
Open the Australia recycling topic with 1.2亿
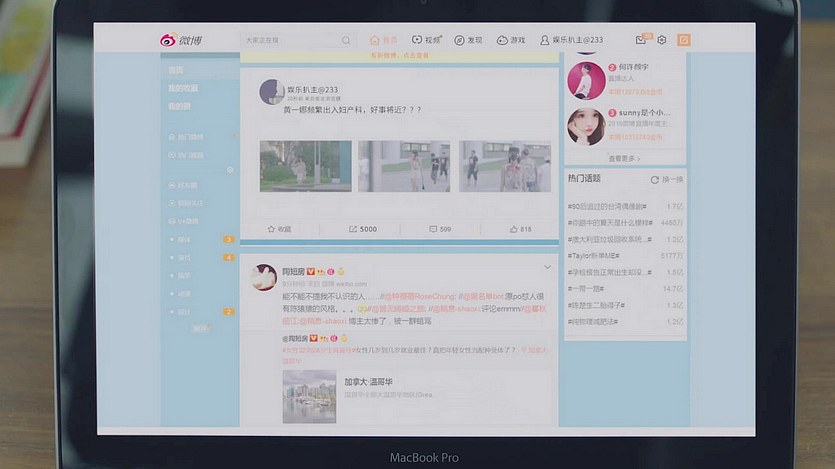tap(610, 239)
